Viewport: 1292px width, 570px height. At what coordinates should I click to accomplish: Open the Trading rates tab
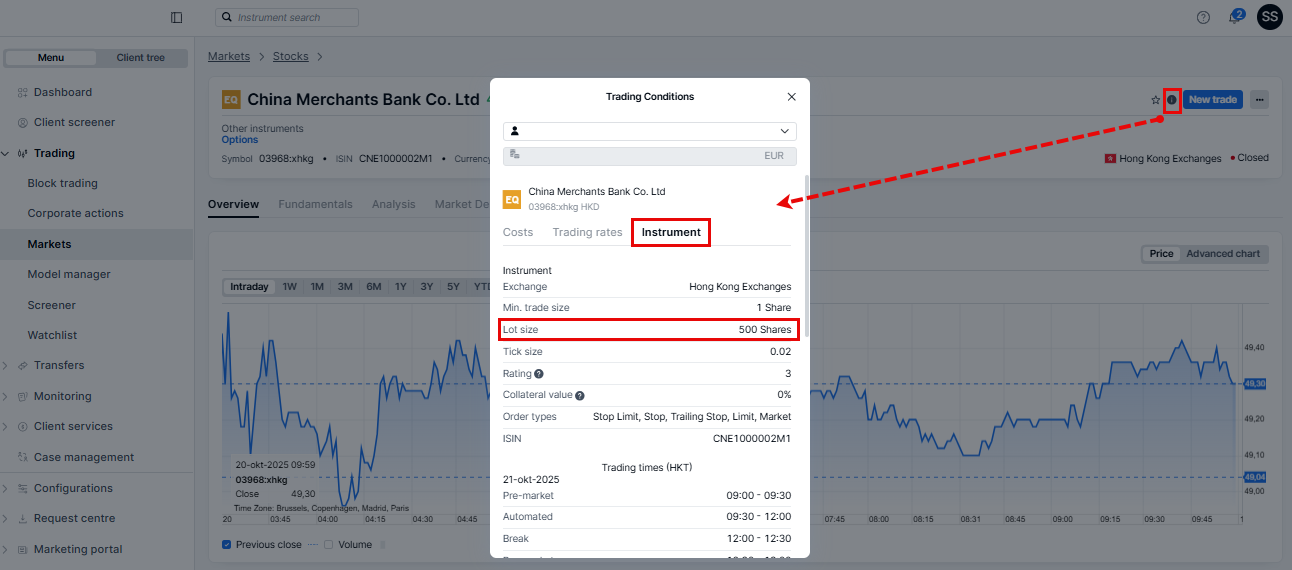point(587,232)
